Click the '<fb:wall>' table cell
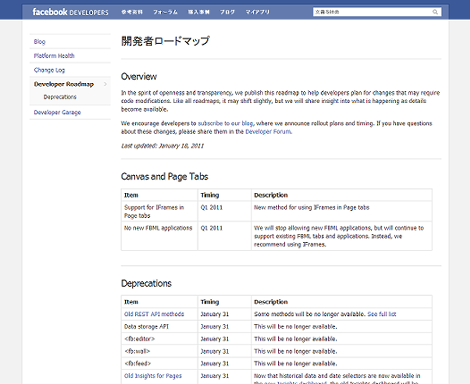Image resolution: width=470 pixels, height=384 pixels. pos(159,351)
